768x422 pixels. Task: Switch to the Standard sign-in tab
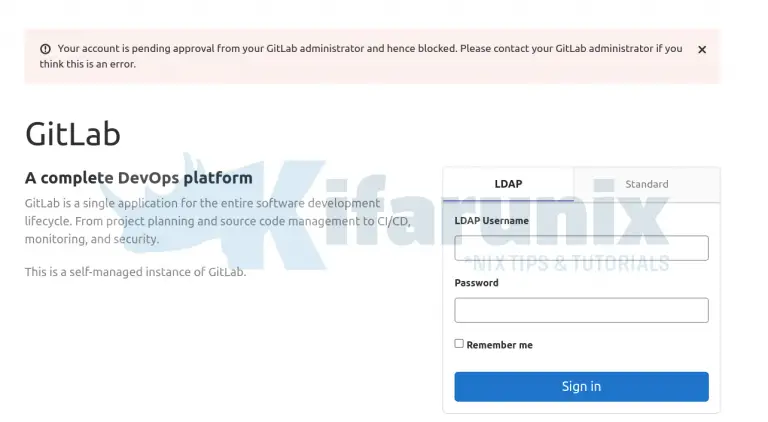click(x=646, y=184)
